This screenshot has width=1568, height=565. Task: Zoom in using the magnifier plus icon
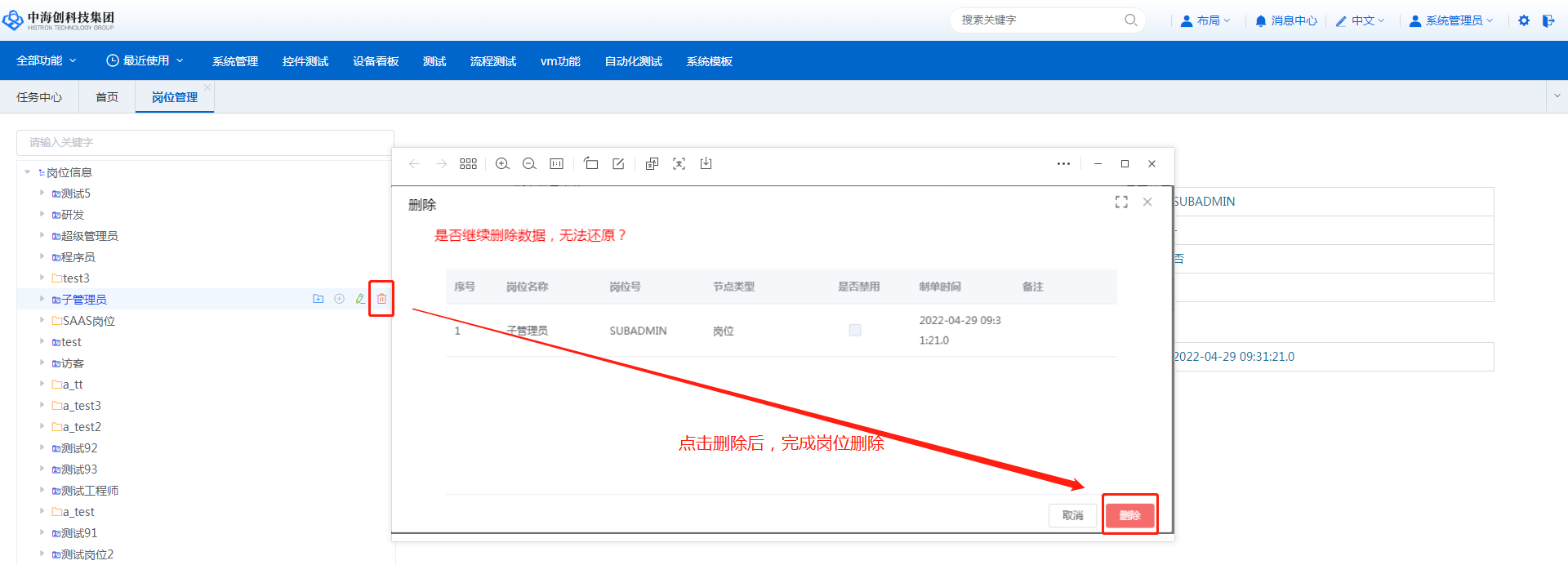click(x=502, y=164)
